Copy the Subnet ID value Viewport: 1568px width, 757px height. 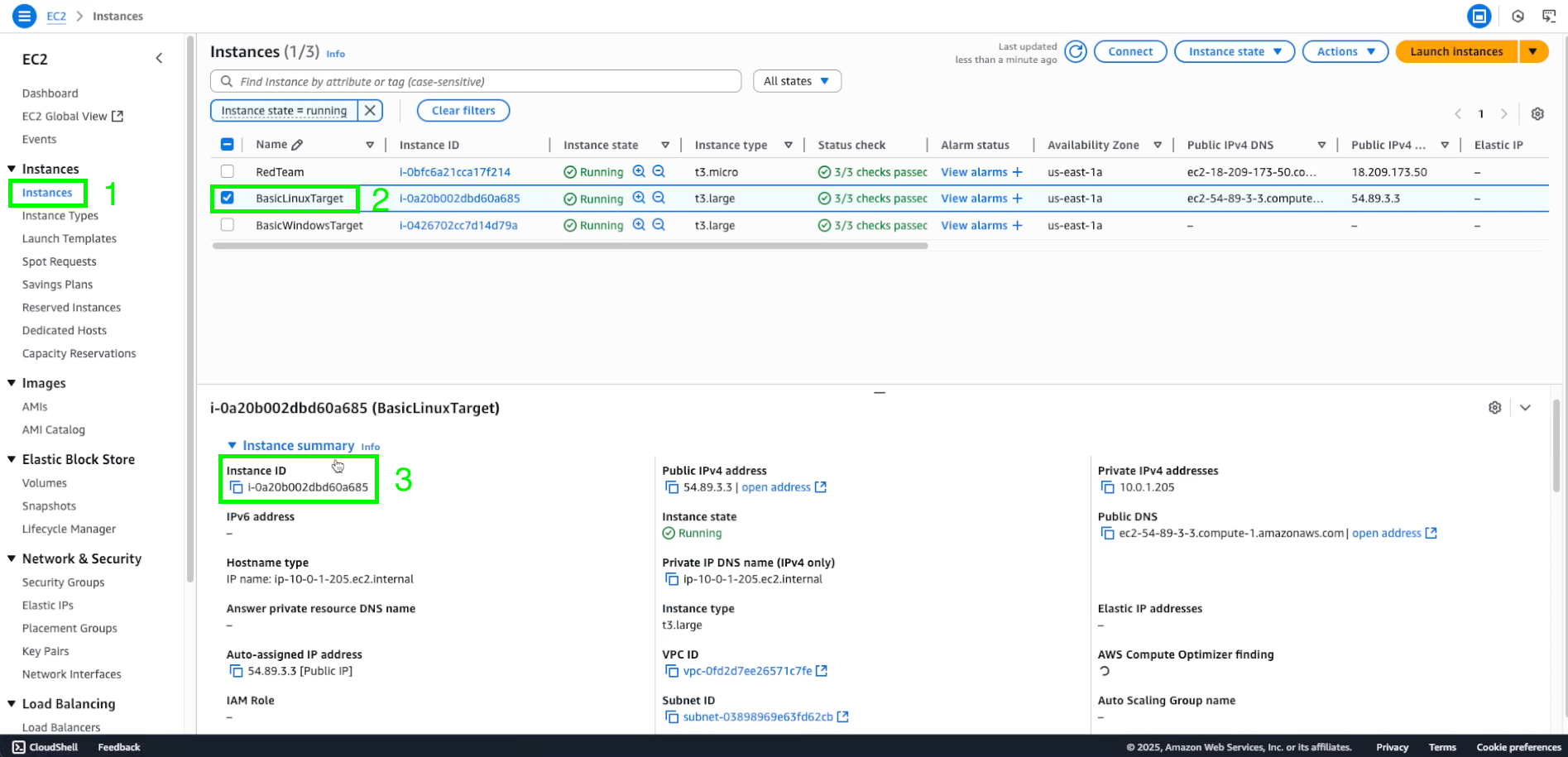point(672,716)
